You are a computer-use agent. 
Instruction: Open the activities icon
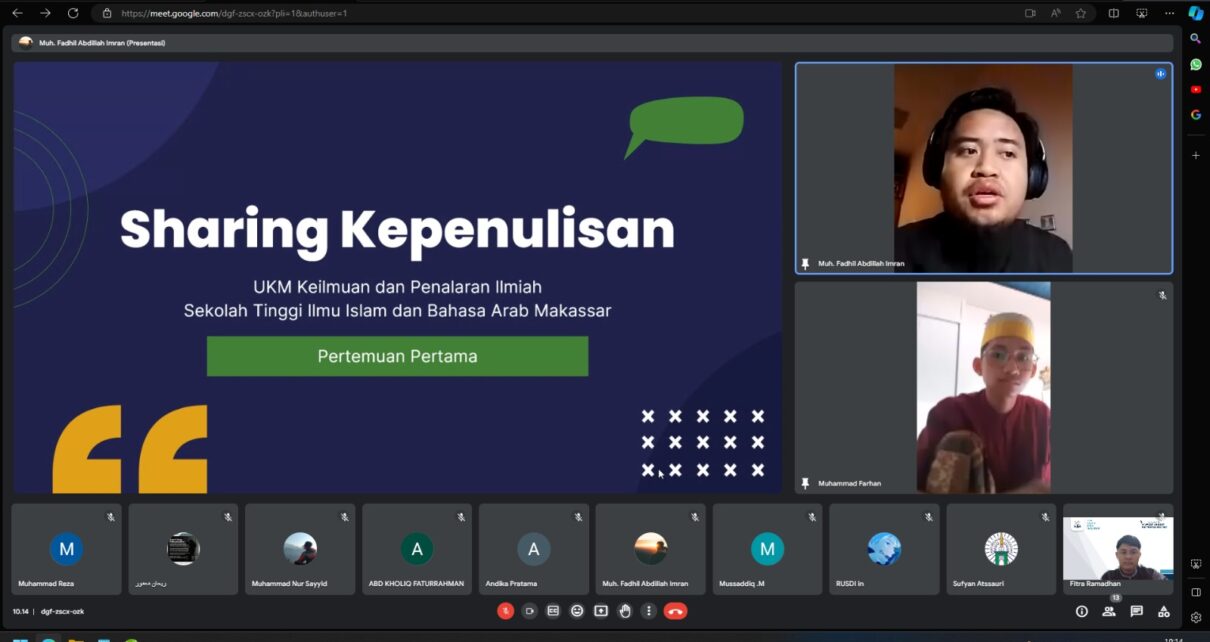coord(1164,611)
